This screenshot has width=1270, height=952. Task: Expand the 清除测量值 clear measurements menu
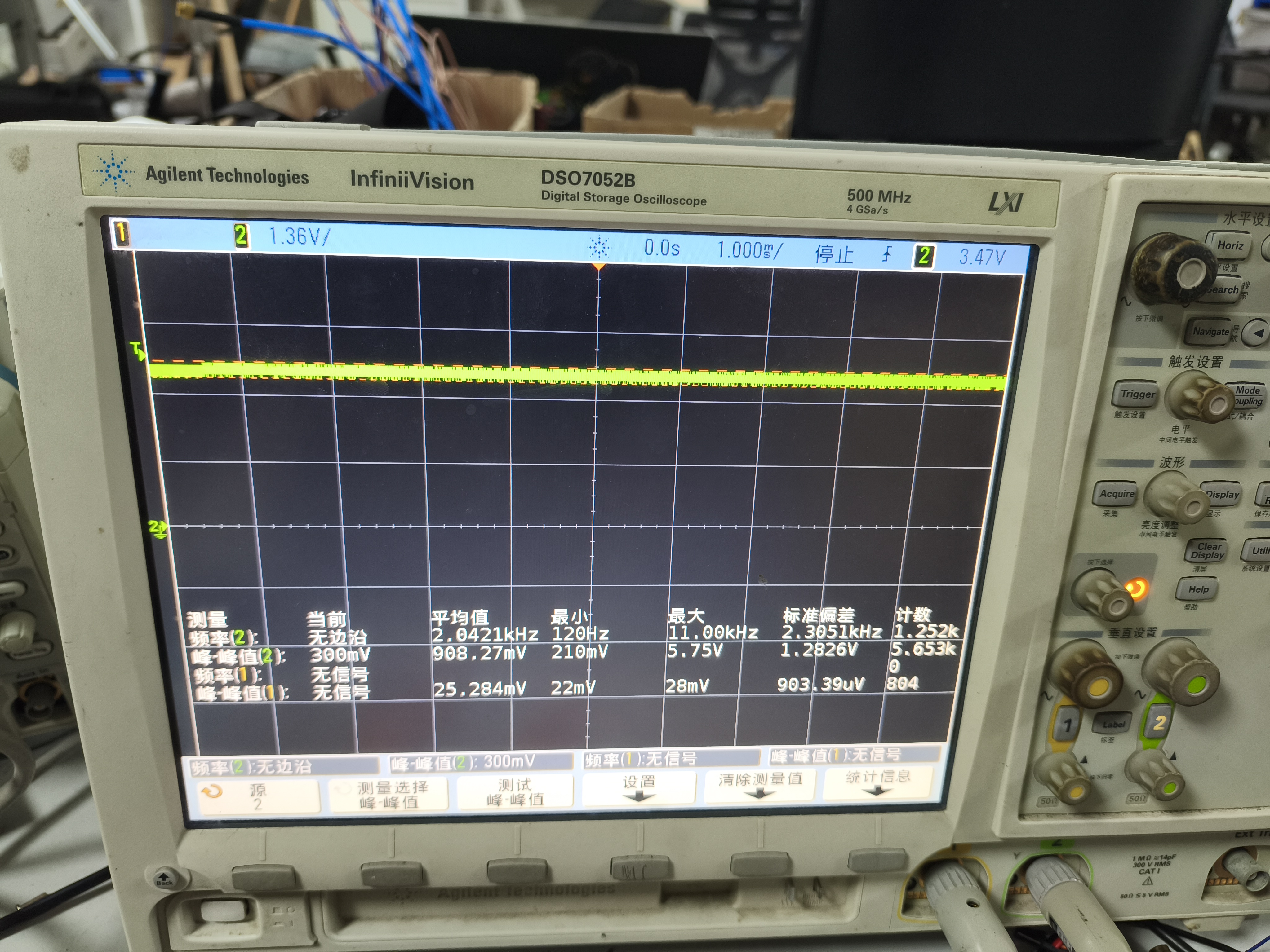pyautogui.click(x=760, y=785)
